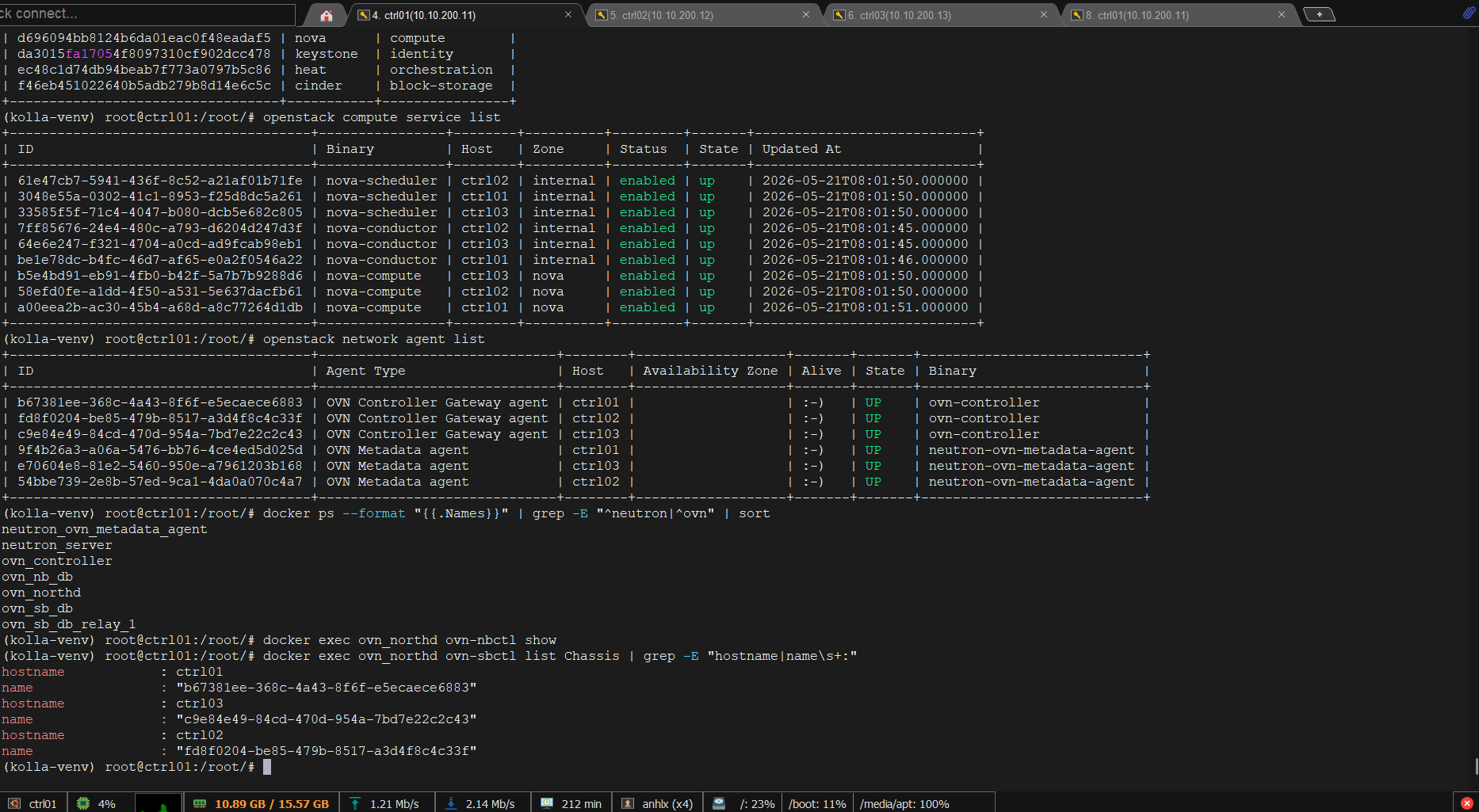The image size is (1479, 812).
Task: Click memory usage 10.89 GB / 15.57 GB
Action: click(272, 803)
